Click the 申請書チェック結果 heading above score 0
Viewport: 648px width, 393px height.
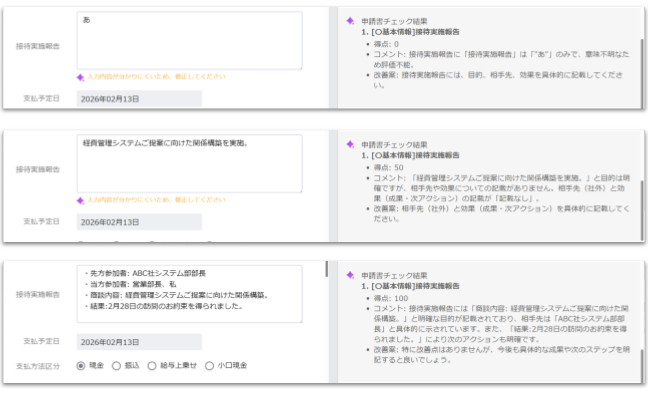[394, 21]
